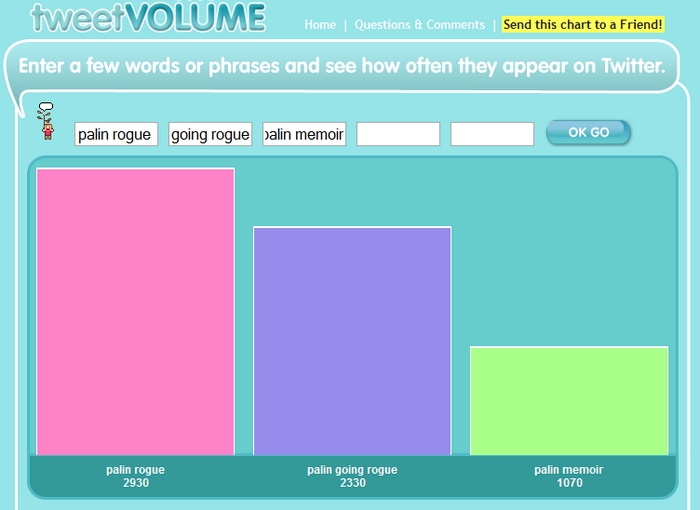Focus the 'palin rogue' input field
This screenshot has height=510, width=700.
coord(116,134)
